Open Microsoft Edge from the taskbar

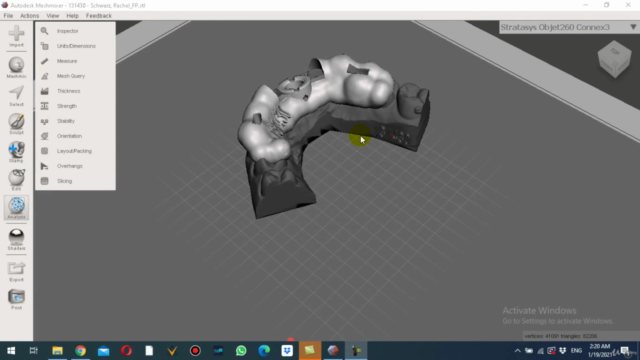(264, 351)
